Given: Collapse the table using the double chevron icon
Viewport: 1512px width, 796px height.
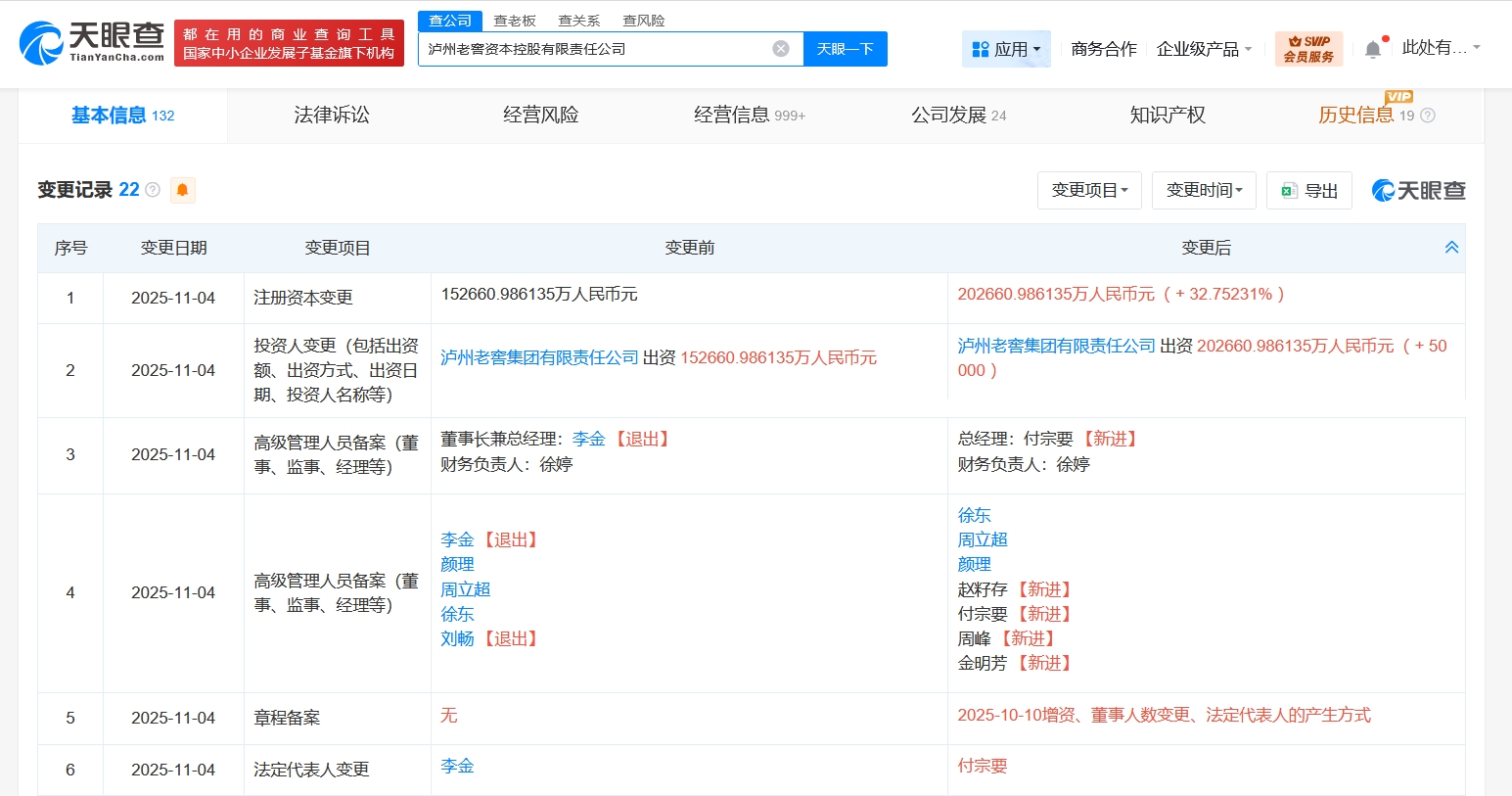Looking at the screenshot, I should (x=1451, y=248).
